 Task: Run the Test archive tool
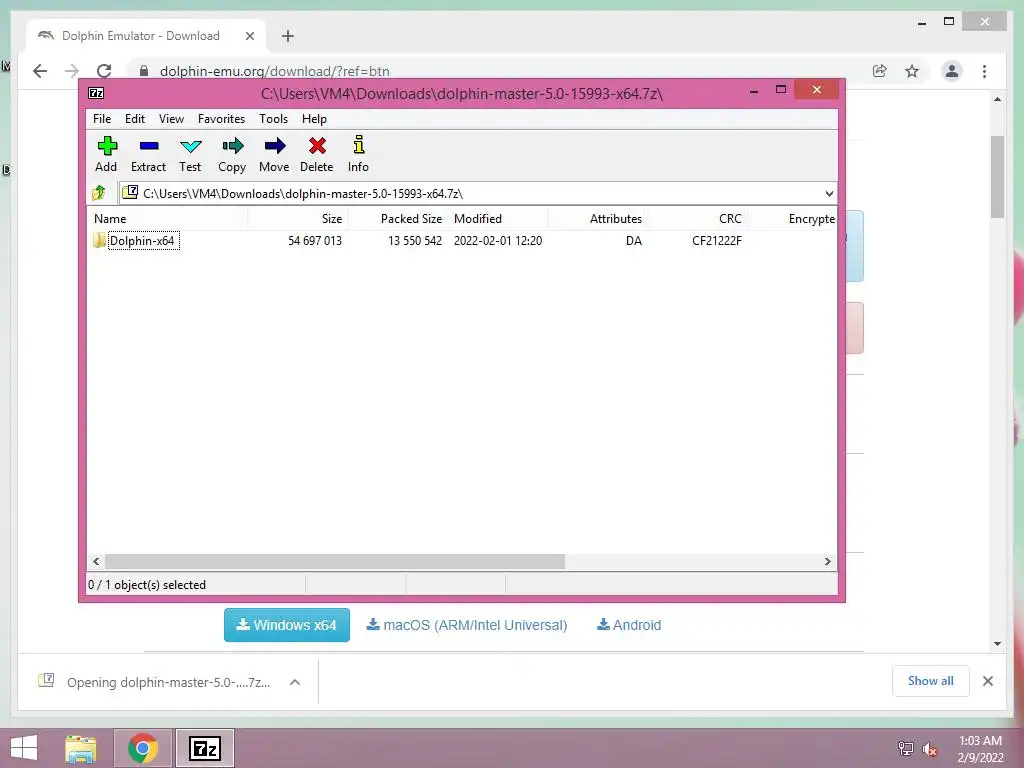point(190,154)
